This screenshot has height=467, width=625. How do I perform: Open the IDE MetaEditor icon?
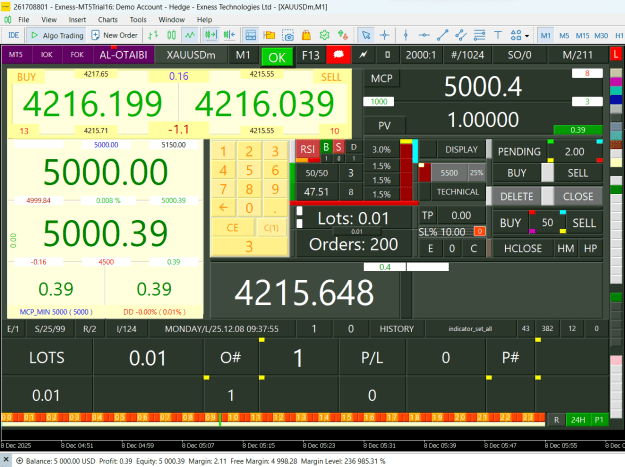(x=14, y=35)
